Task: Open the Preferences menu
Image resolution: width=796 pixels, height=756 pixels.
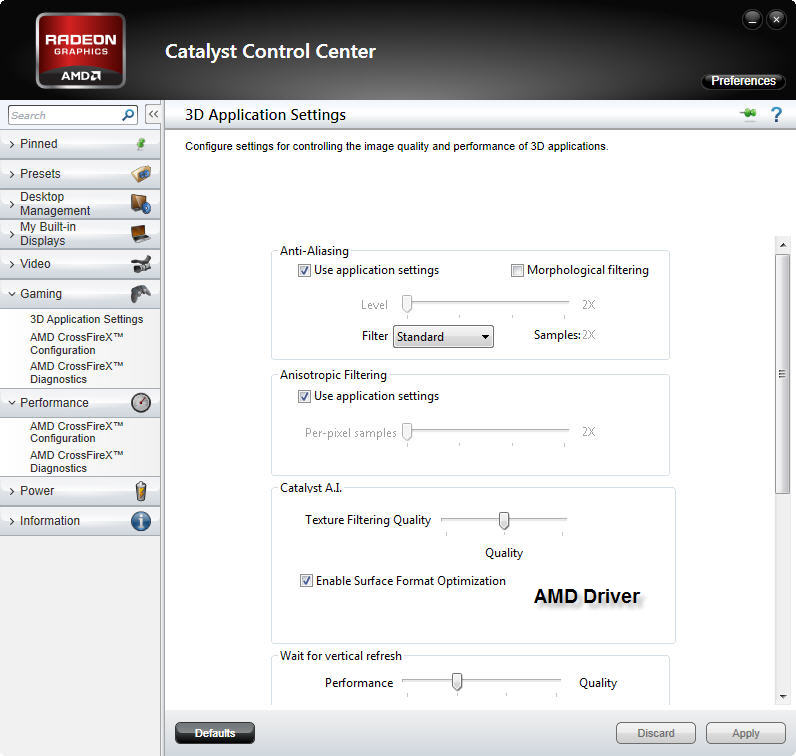Action: [743, 81]
